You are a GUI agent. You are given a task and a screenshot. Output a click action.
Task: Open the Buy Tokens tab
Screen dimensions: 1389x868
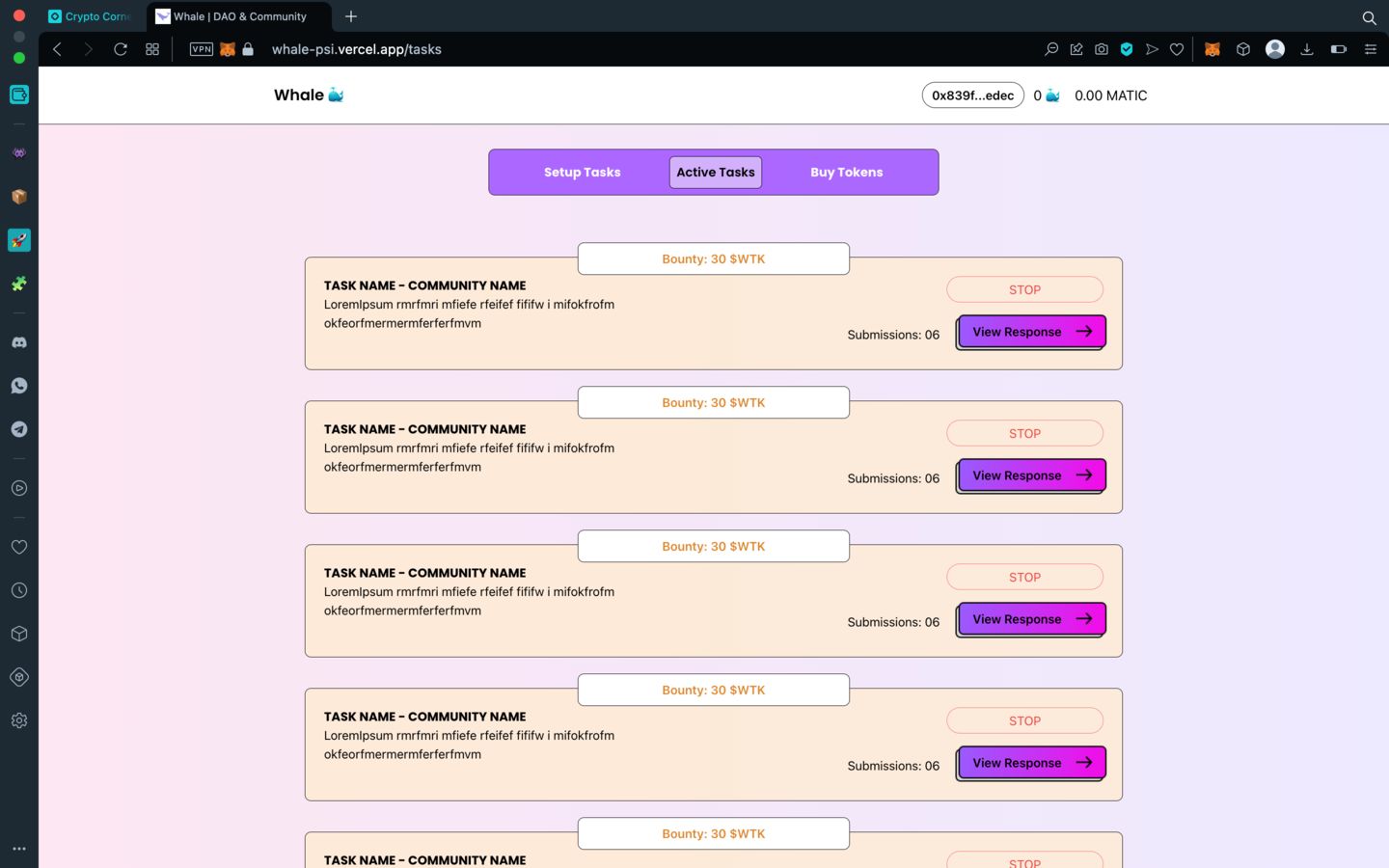tap(847, 173)
